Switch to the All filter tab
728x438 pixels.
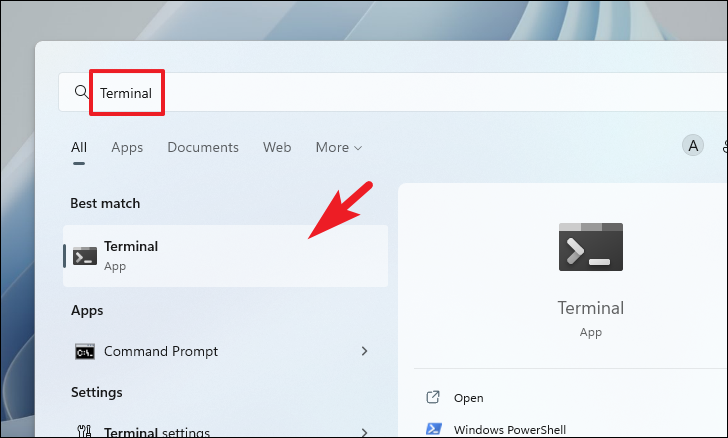tap(79, 147)
